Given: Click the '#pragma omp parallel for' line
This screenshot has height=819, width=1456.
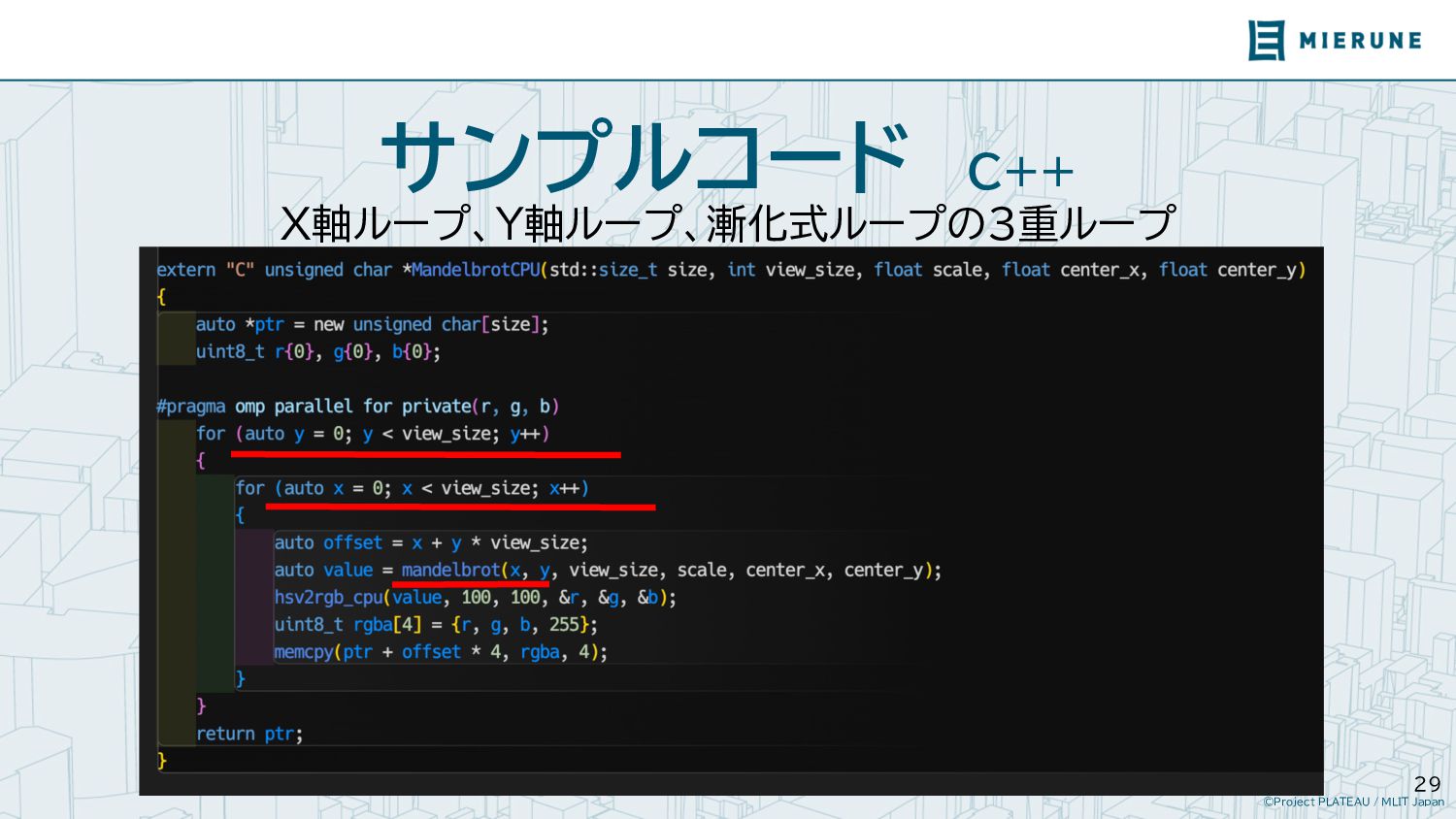Looking at the screenshot, I should (357, 406).
